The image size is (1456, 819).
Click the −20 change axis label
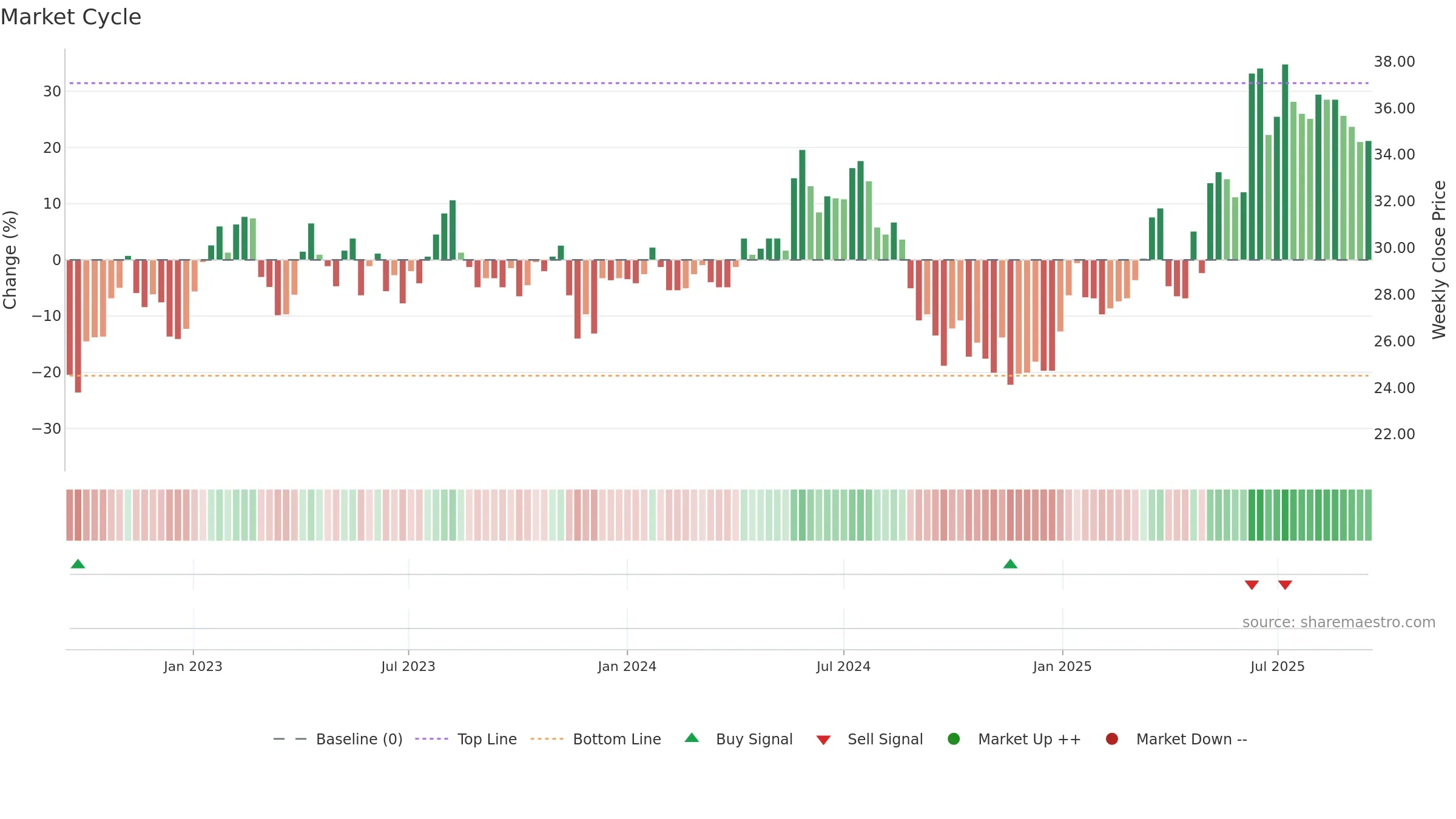pos(47,372)
